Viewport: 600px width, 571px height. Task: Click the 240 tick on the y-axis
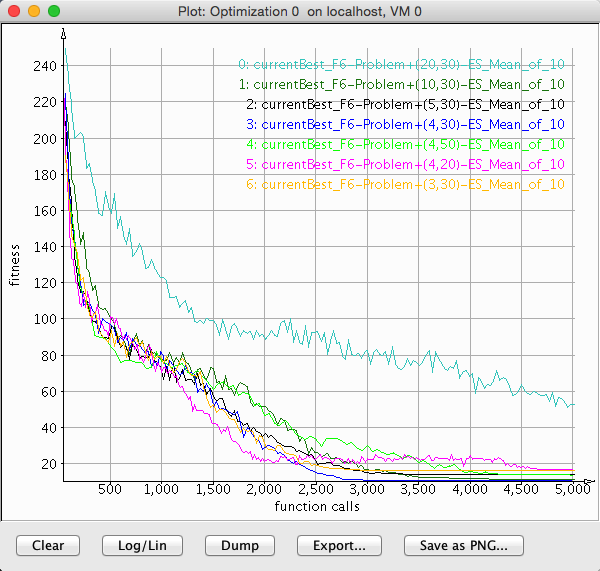click(x=43, y=66)
